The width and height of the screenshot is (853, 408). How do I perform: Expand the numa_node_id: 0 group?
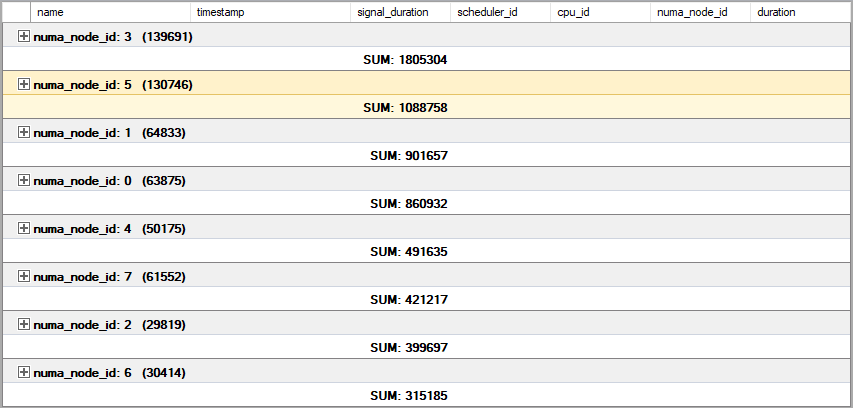24,181
